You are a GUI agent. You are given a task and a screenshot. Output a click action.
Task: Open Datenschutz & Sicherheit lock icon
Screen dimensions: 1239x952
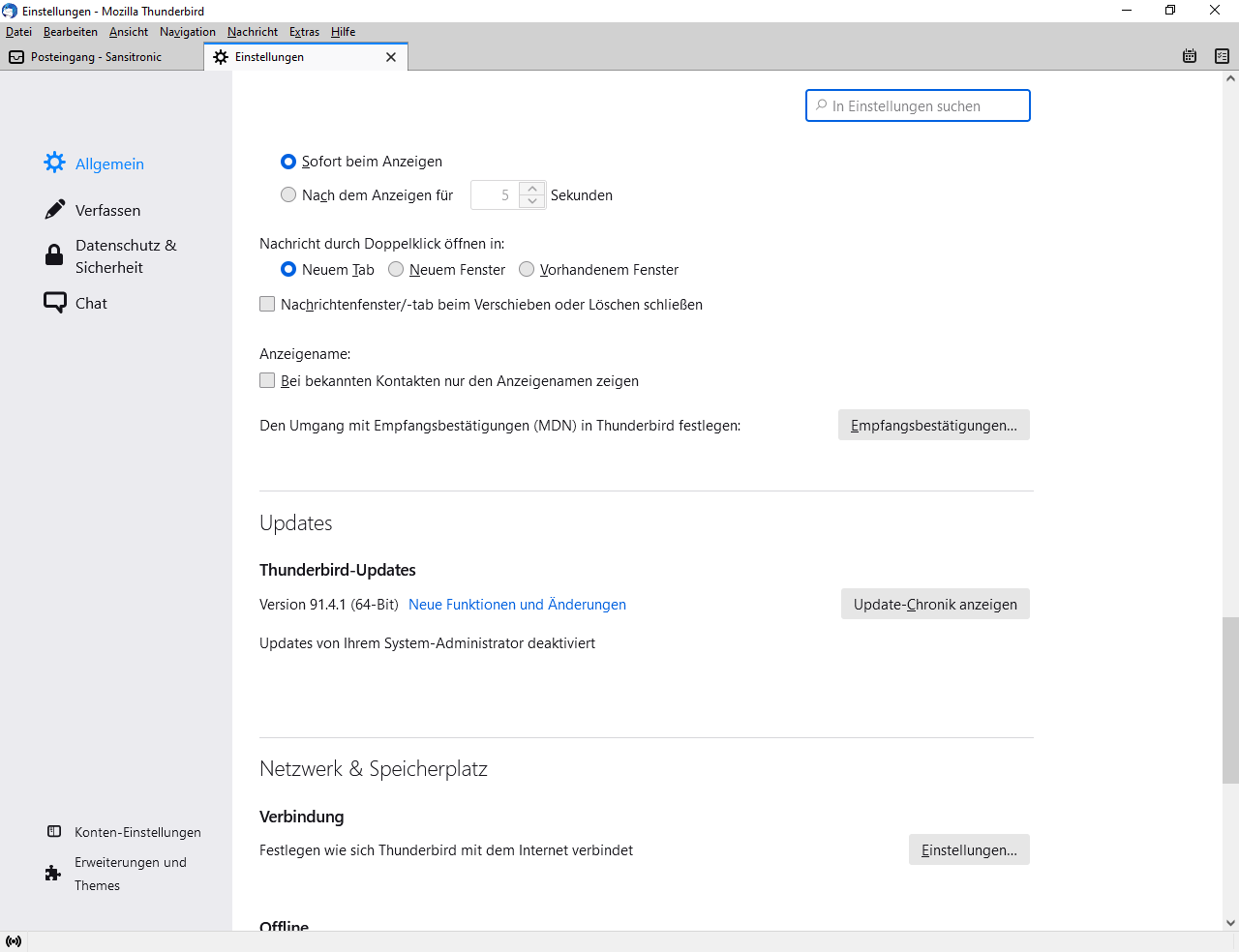[54, 255]
